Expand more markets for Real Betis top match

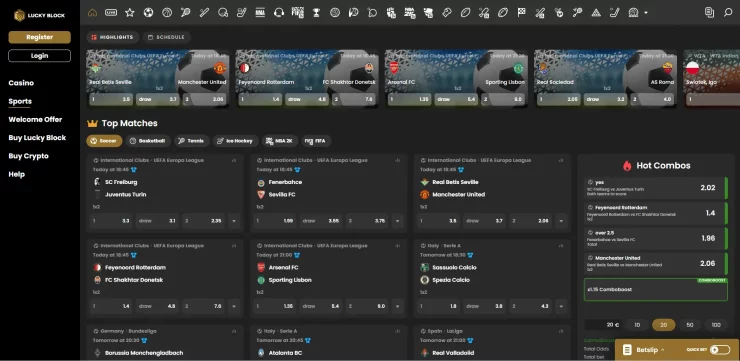[x=561, y=221]
